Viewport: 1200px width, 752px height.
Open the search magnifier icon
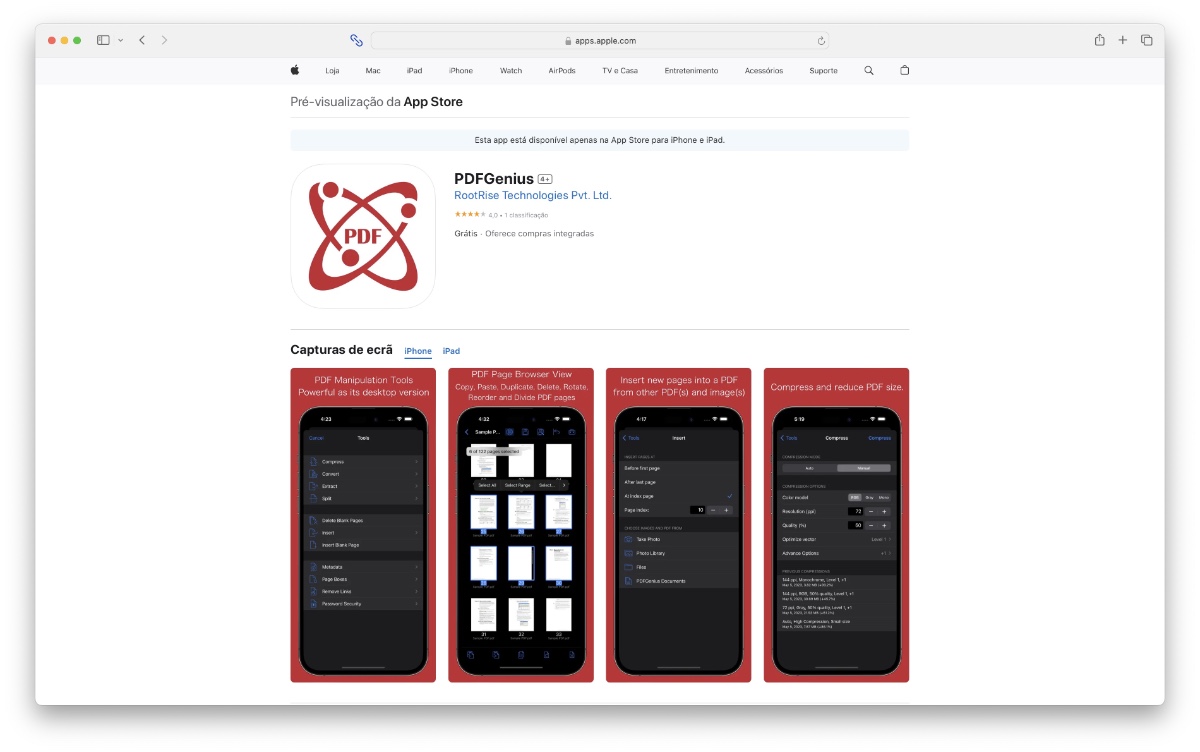(868, 71)
